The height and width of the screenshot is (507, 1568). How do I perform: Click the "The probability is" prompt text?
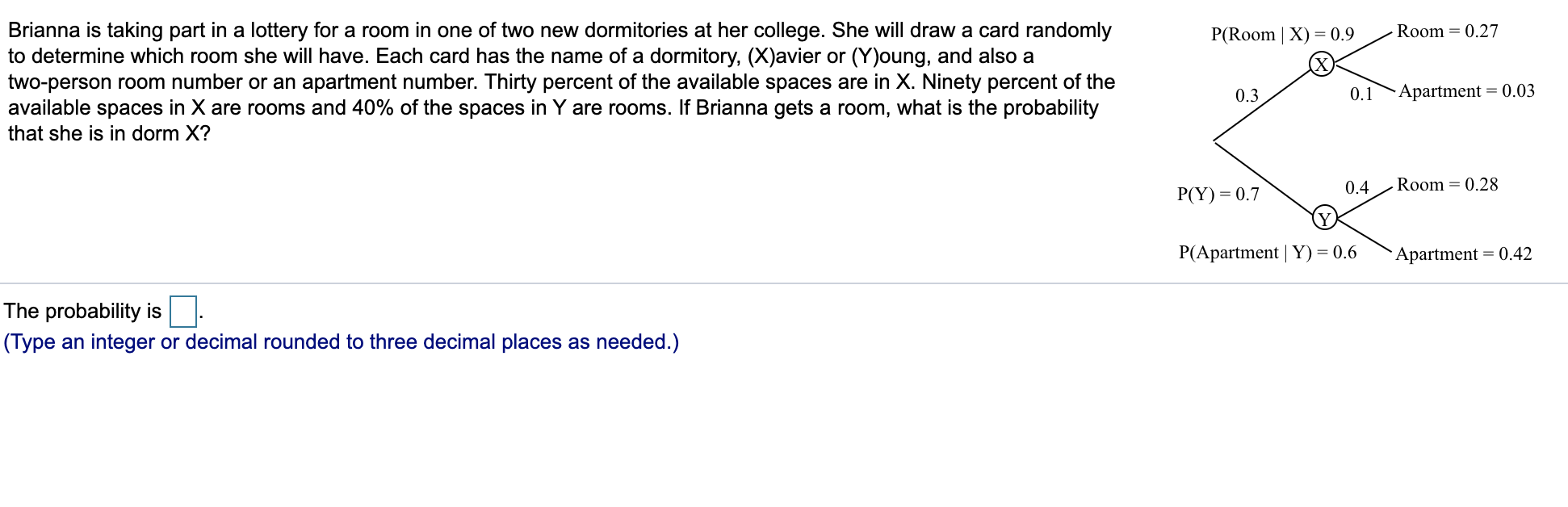pos(82,312)
